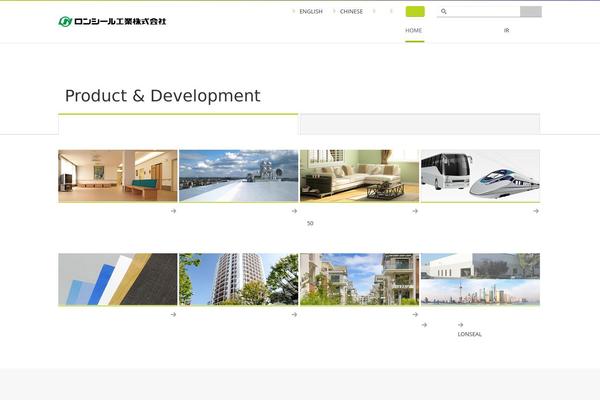Open the rooftop waterproofing thumbnail

(x=238, y=176)
